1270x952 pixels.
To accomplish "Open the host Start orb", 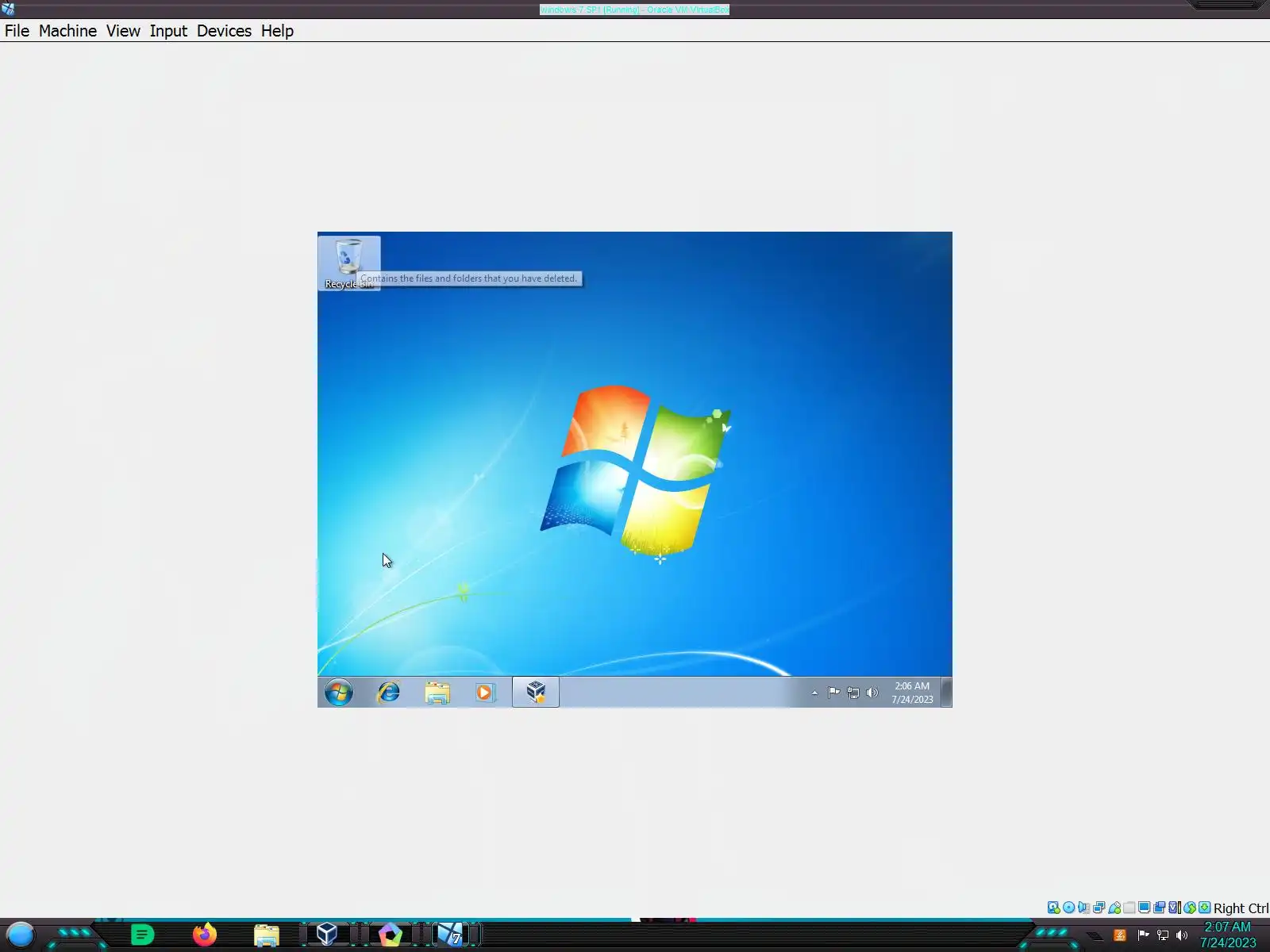I will tap(21, 935).
